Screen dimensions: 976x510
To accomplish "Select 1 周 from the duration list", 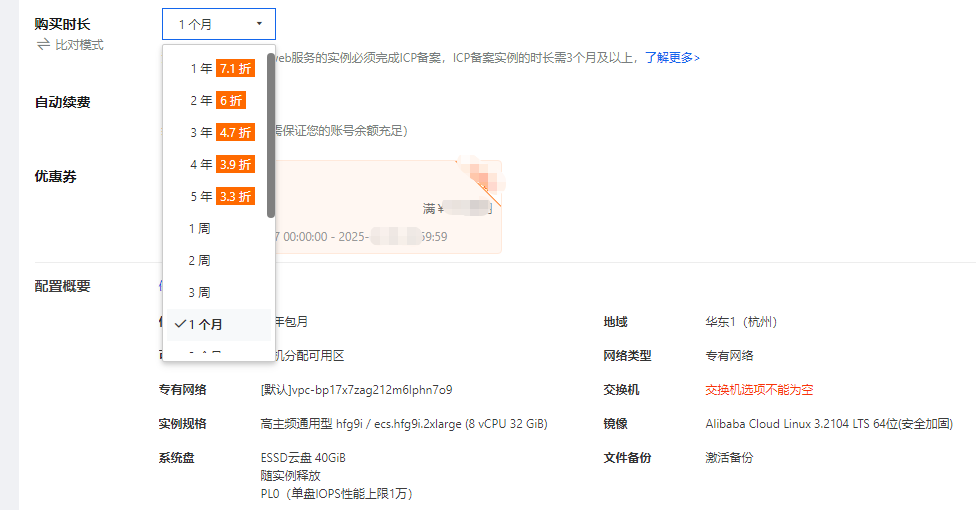I will (x=200, y=228).
